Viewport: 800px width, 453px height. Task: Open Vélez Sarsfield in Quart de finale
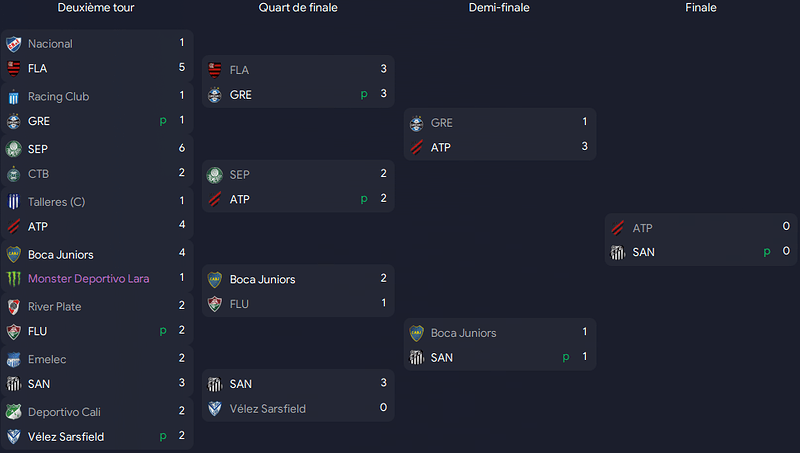pyautogui.click(x=267, y=409)
